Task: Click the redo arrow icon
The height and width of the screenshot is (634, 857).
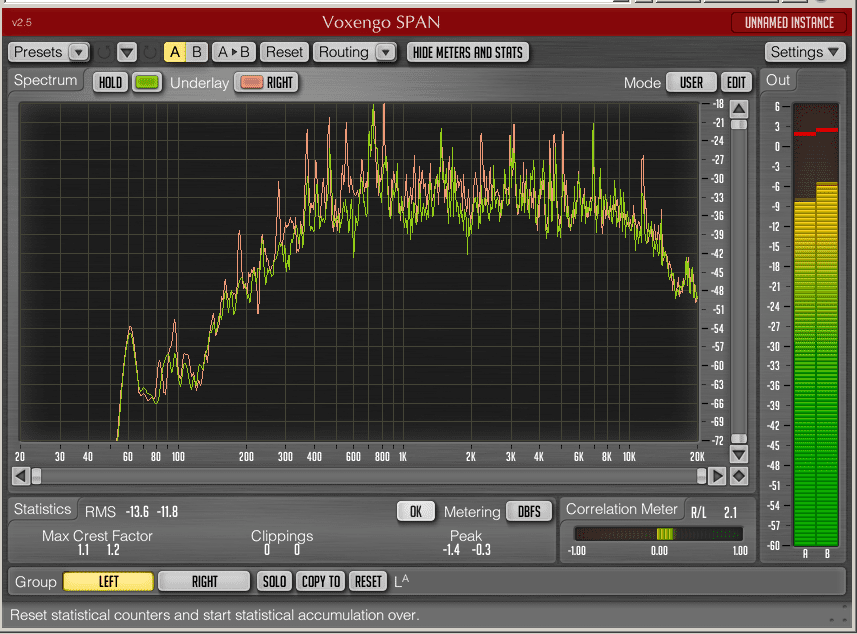Action: (150, 52)
